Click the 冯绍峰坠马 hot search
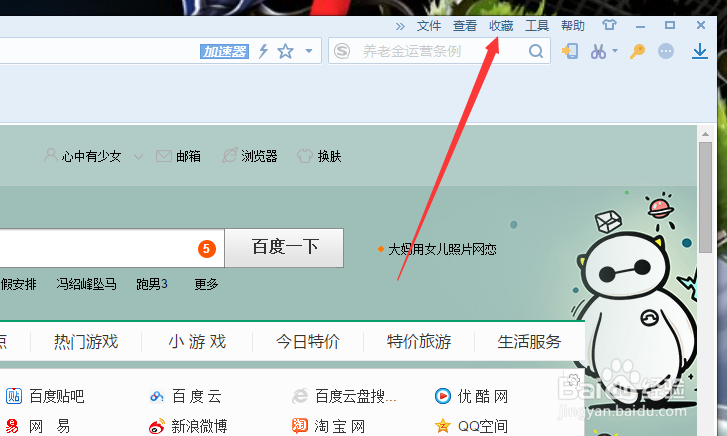Screen dimensions: 727x436 click(x=86, y=284)
